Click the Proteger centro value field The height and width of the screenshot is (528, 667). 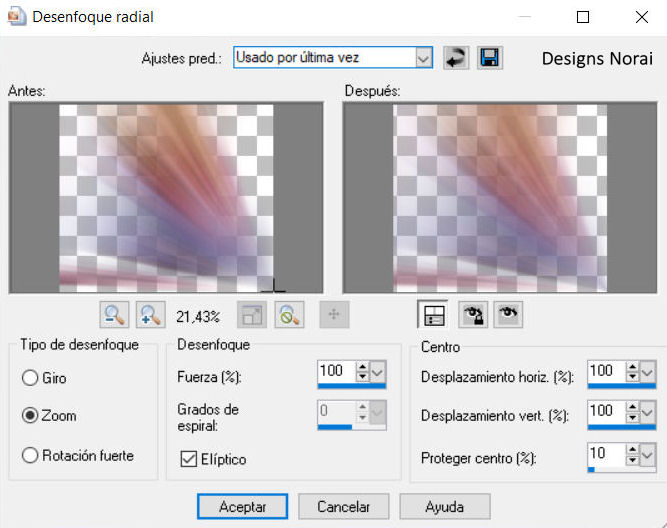click(x=607, y=454)
